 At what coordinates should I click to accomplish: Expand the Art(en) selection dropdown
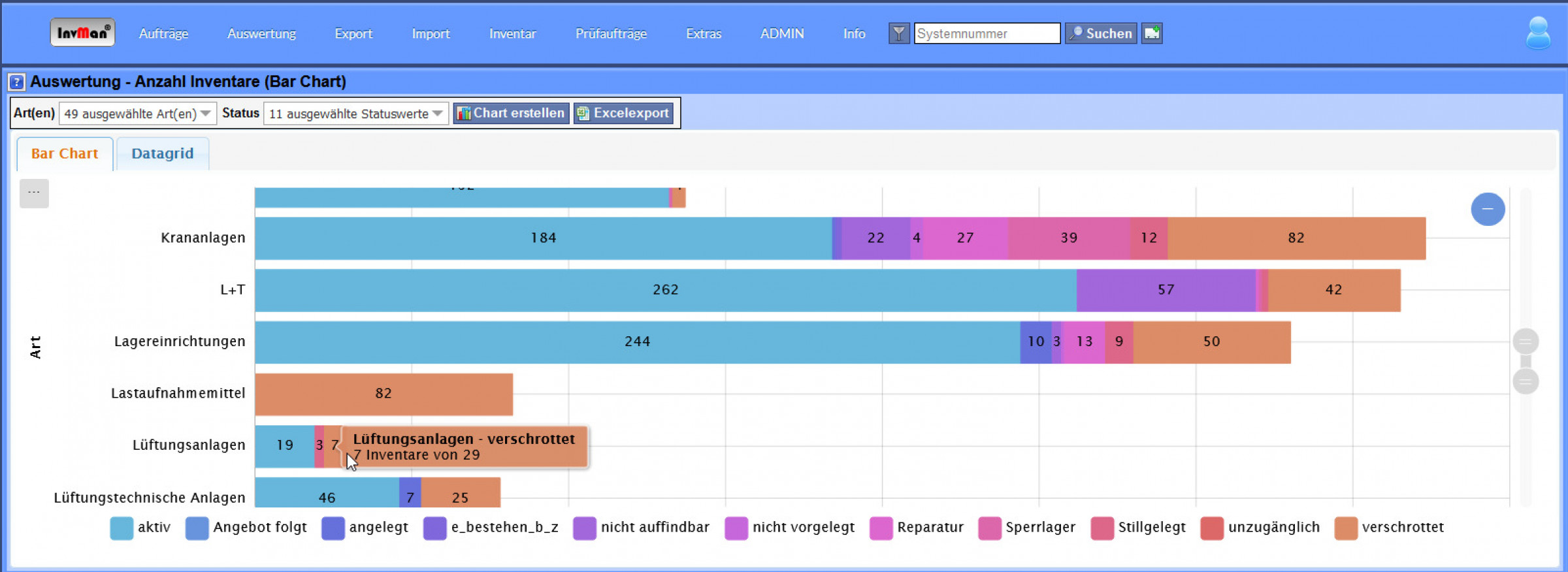tap(137, 114)
